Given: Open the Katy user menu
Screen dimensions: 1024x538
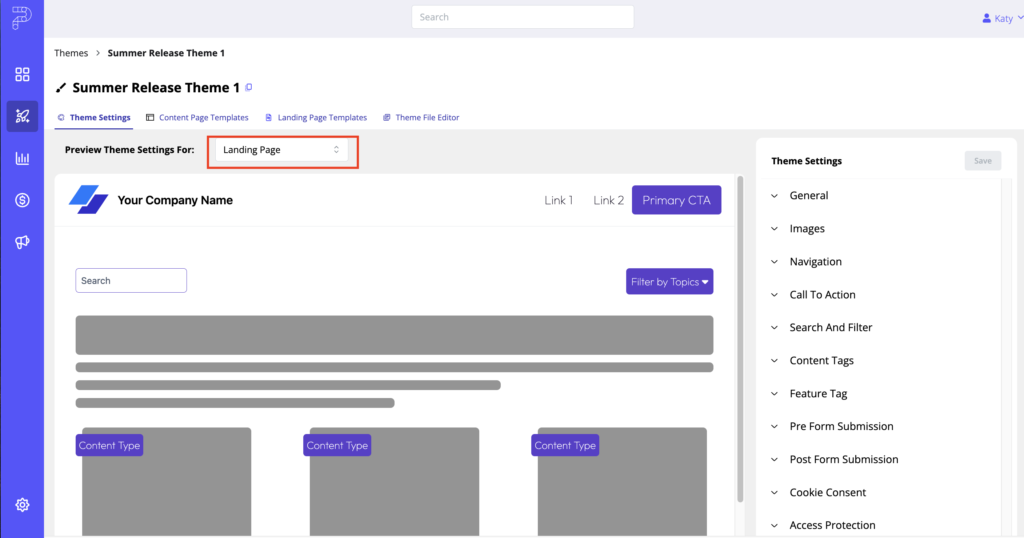Looking at the screenshot, I should pyautogui.click(x=1003, y=18).
